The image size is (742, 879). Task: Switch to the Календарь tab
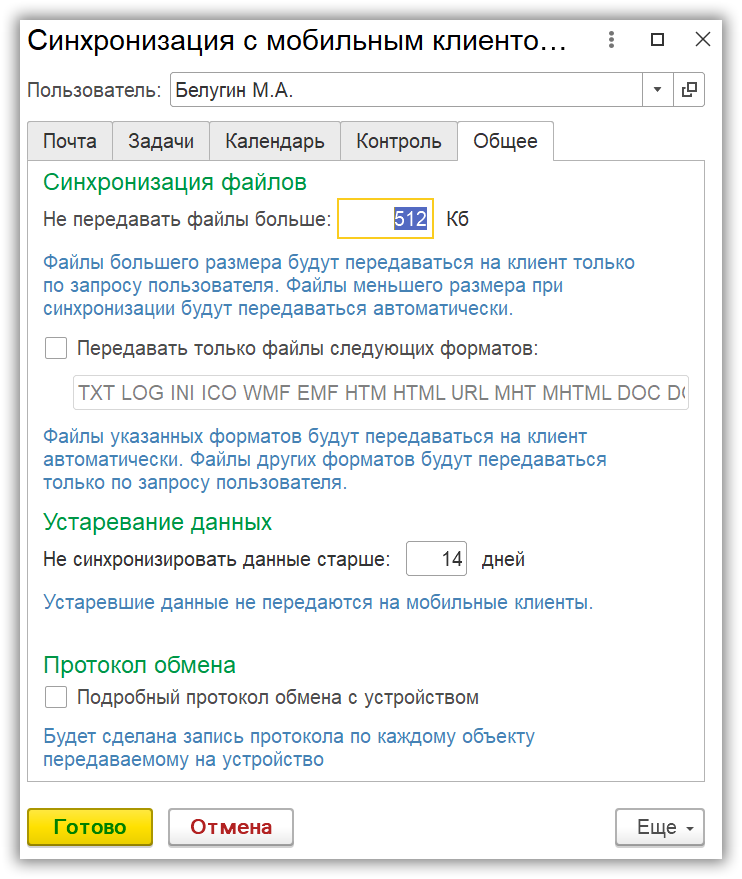pyautogui.click(x=275, y=141)
